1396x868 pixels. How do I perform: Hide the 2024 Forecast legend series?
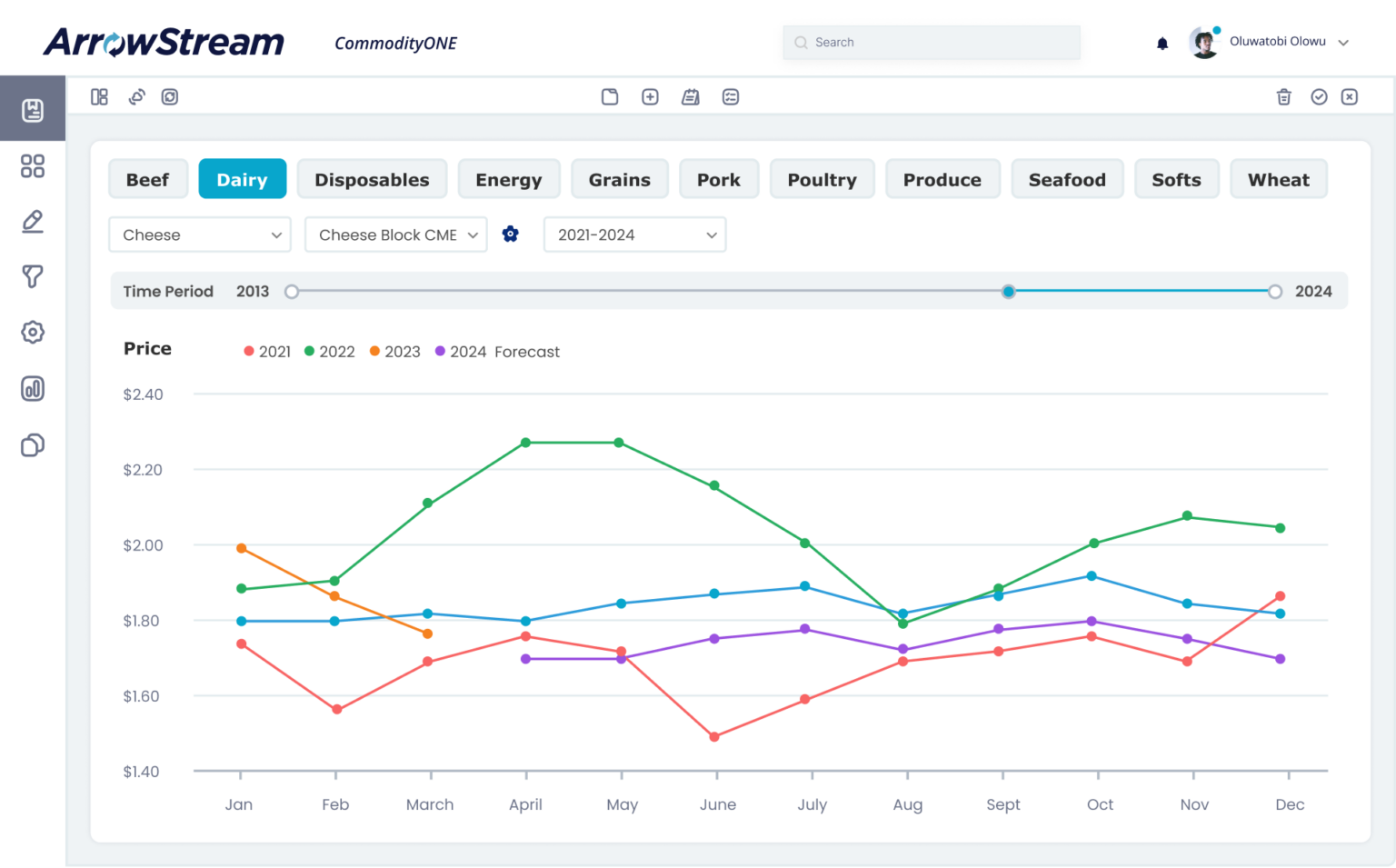click(x=497, y=352)
